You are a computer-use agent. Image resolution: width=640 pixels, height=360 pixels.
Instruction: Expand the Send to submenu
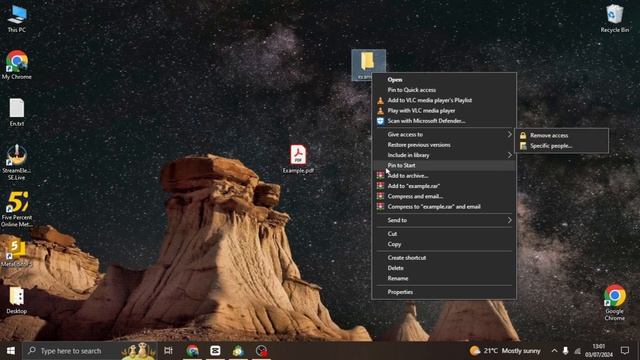click(444, 220)
